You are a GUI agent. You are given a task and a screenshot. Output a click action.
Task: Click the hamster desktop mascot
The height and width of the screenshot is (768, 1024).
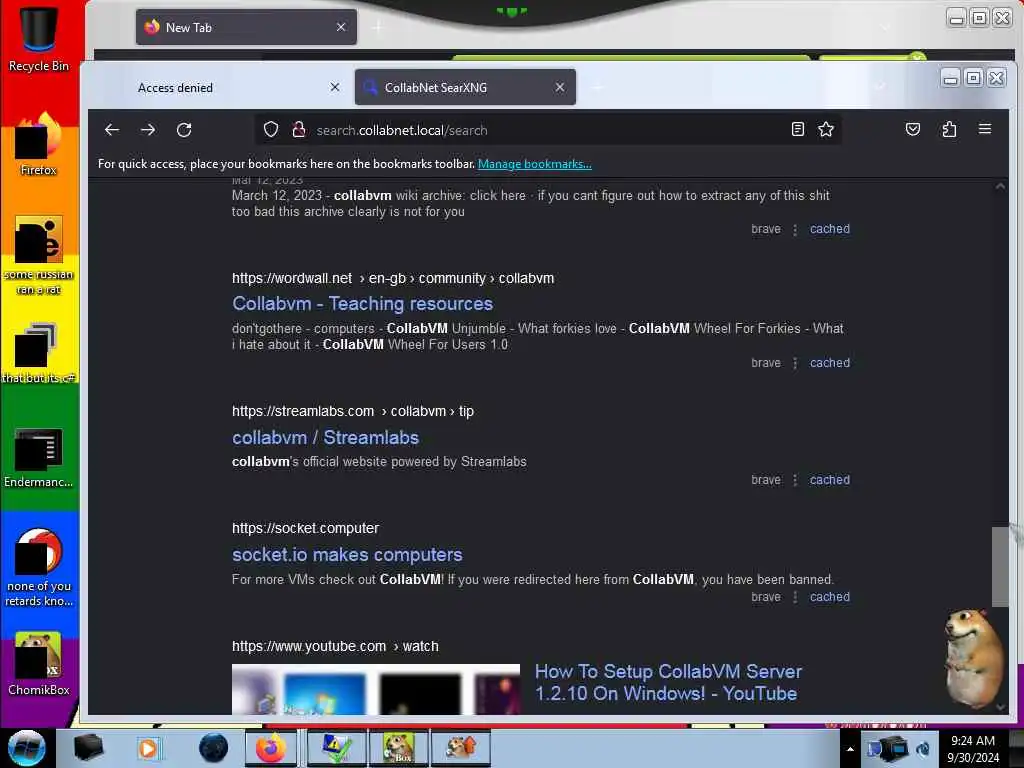pos(972,657)
